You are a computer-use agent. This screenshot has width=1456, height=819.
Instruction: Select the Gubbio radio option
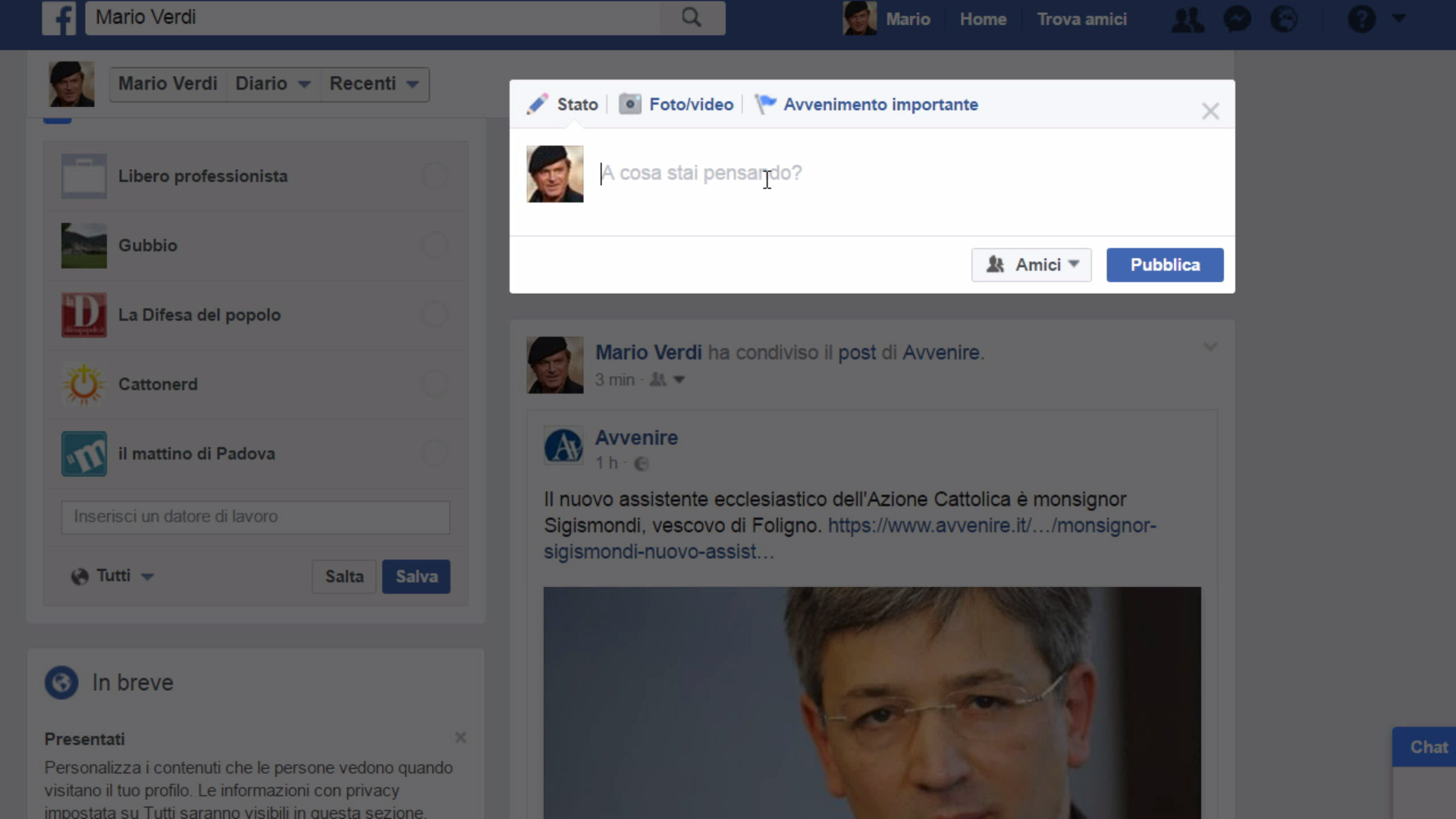(x=435, y=245)
